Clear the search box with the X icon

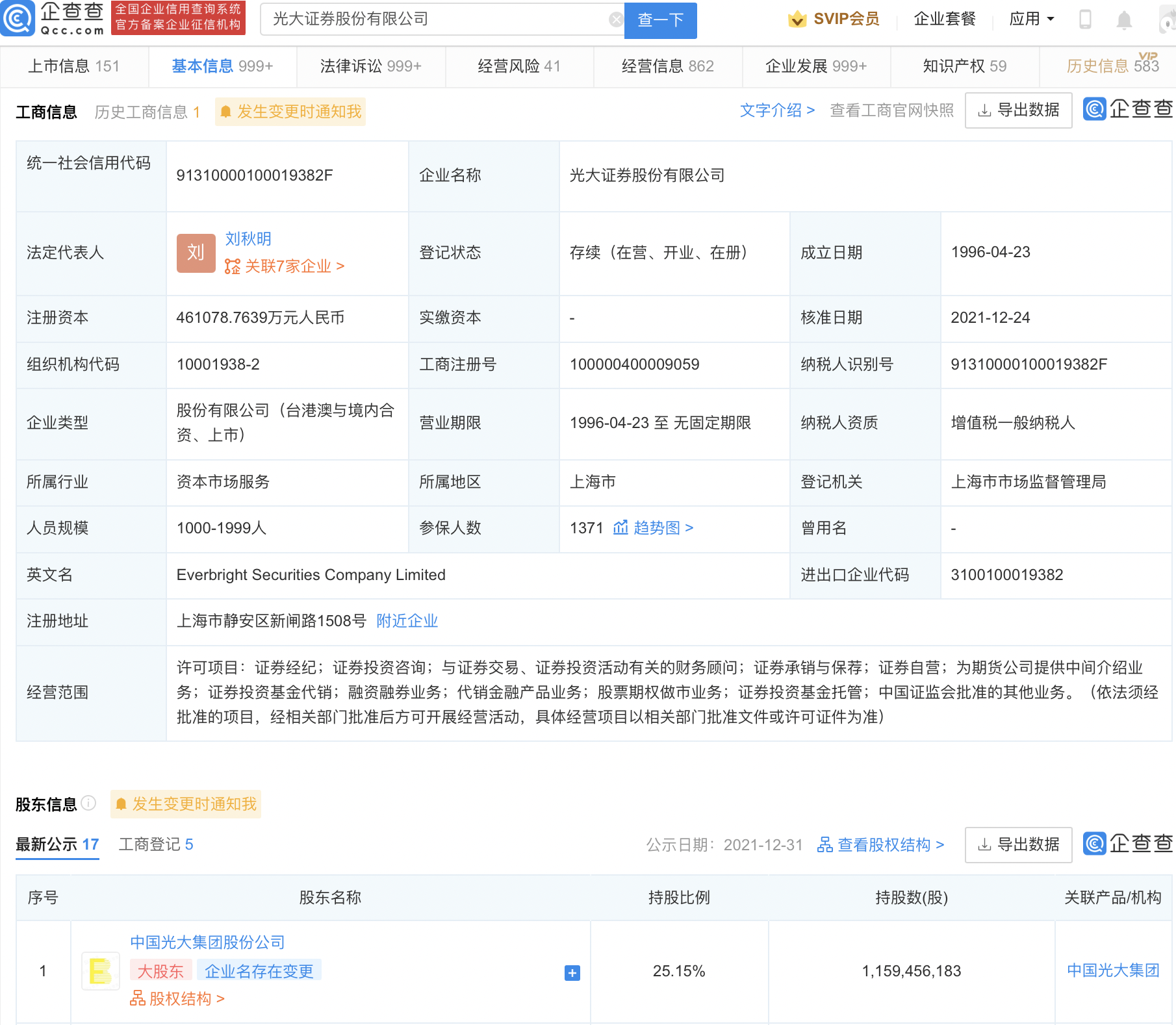[x=615, y=20]
